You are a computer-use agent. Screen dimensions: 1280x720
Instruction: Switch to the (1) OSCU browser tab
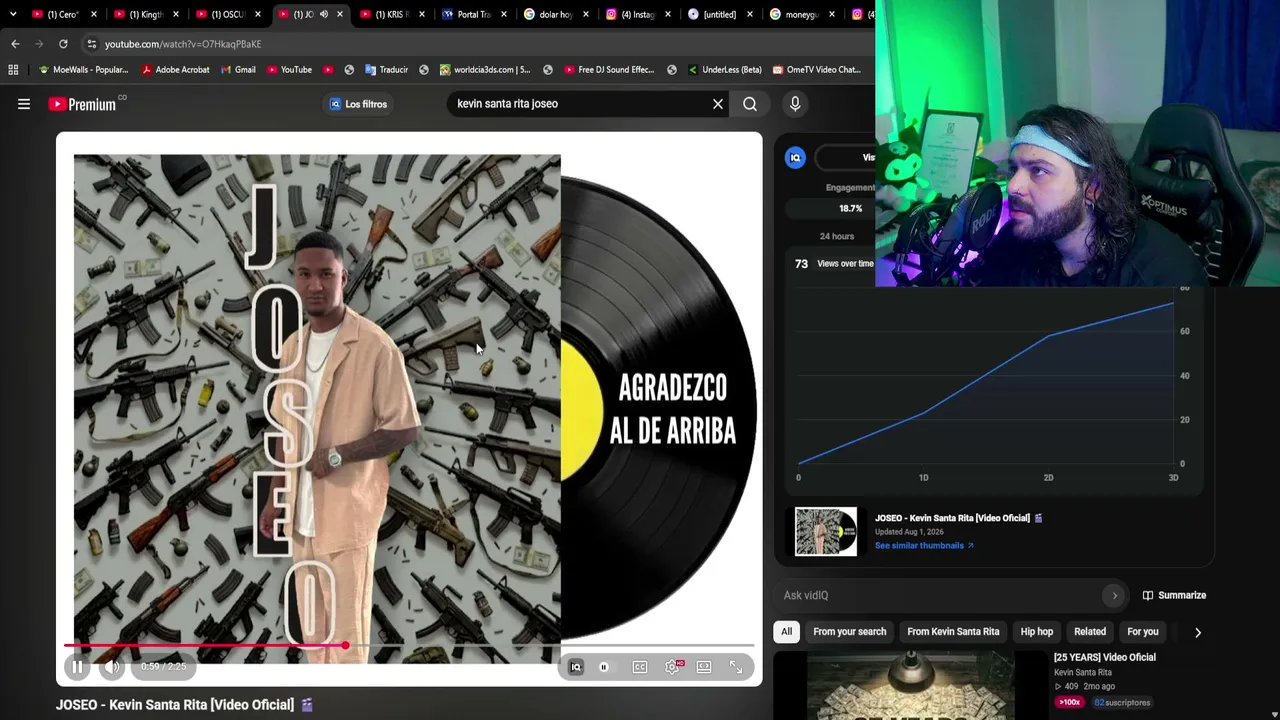228,14
